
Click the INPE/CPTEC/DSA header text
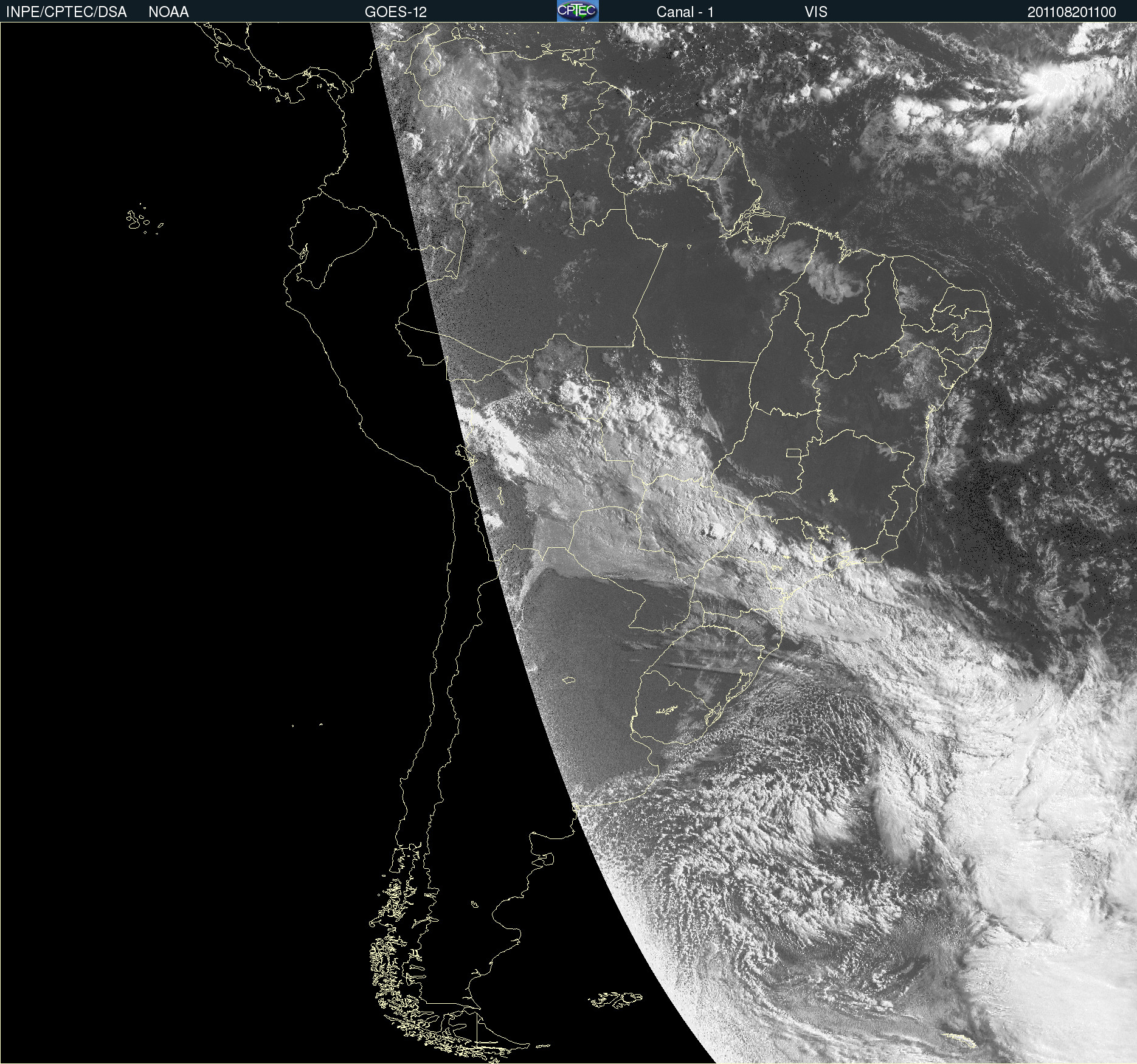click(66, 12)
